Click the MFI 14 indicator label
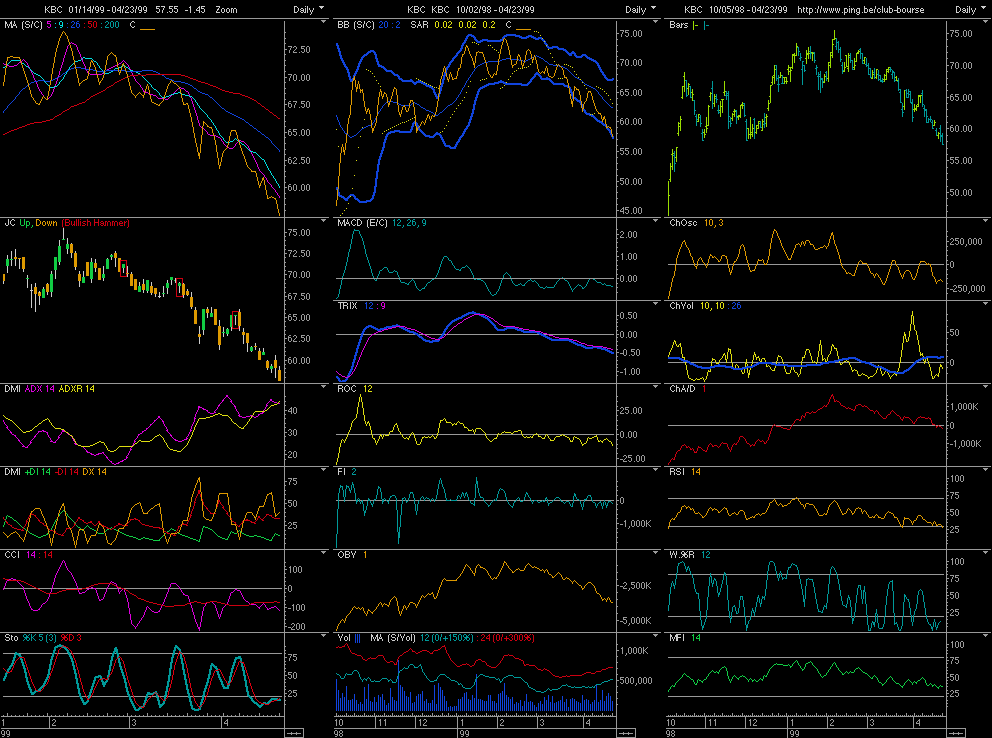 point(685,638)
